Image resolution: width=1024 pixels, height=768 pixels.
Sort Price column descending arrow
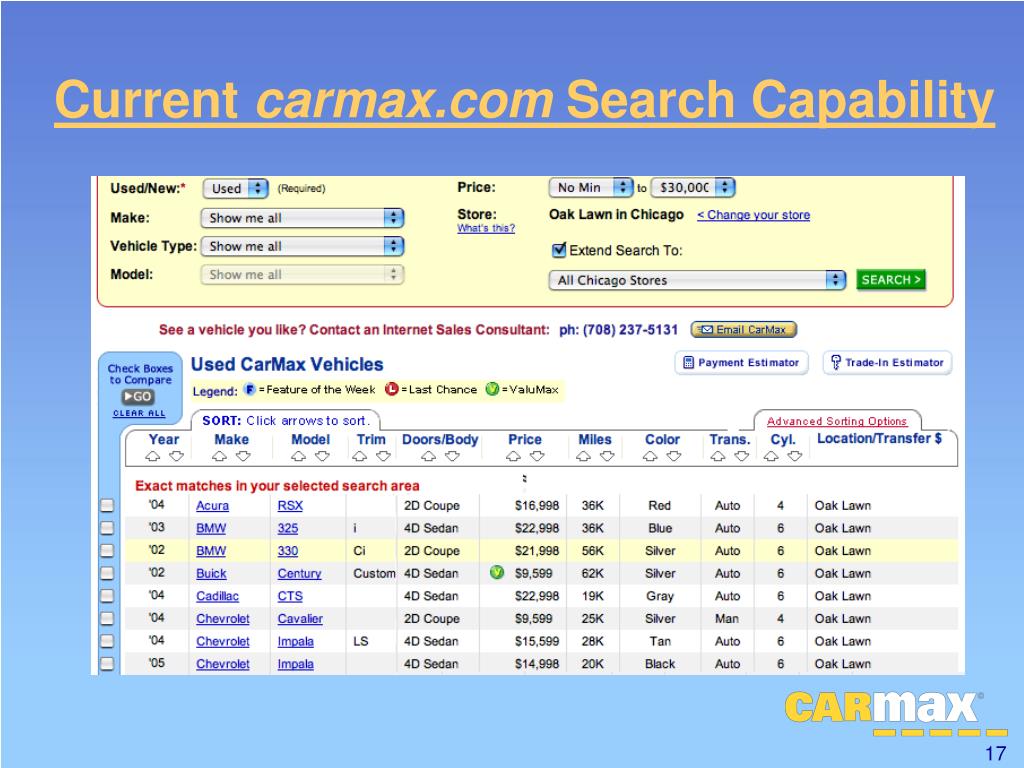pos(537,456)
